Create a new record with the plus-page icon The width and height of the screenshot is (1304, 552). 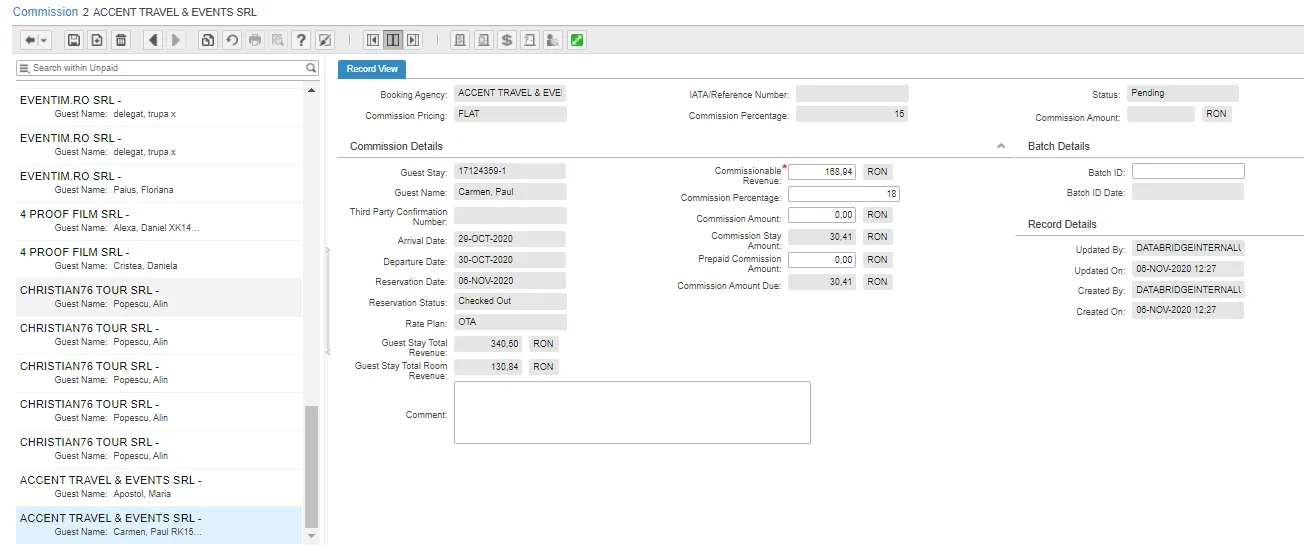point(97,40)
